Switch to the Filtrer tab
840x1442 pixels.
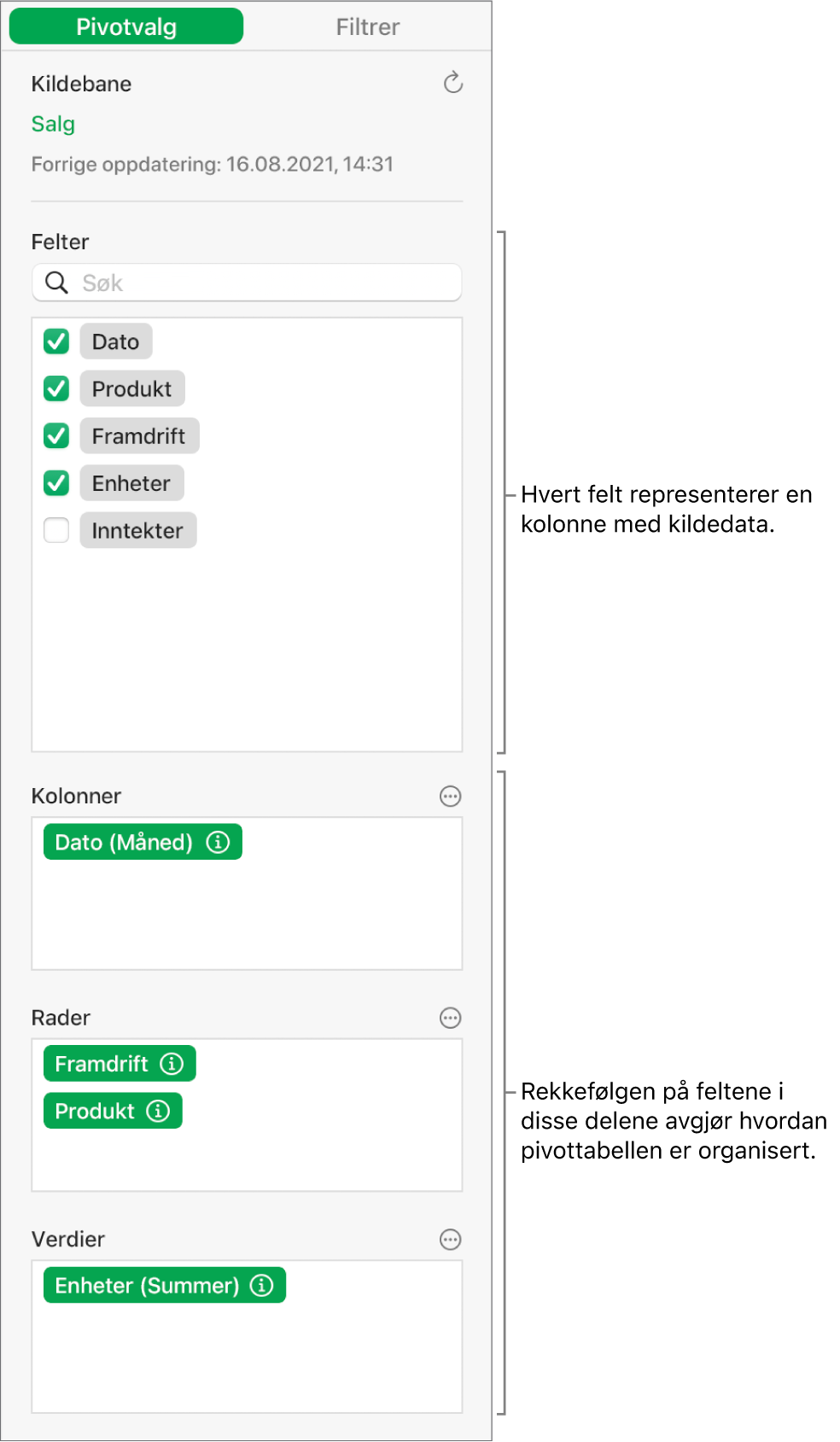click(367, 26)
